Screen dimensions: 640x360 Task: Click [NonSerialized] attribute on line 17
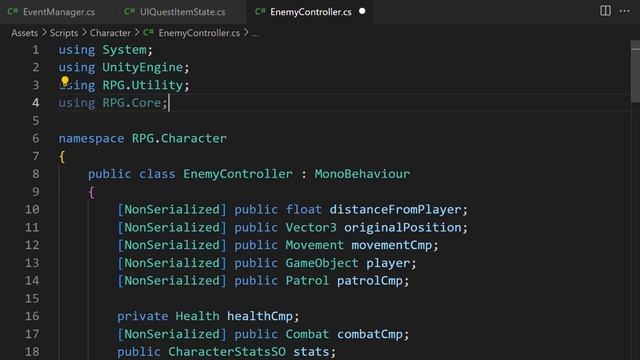[x=172, y=334]
